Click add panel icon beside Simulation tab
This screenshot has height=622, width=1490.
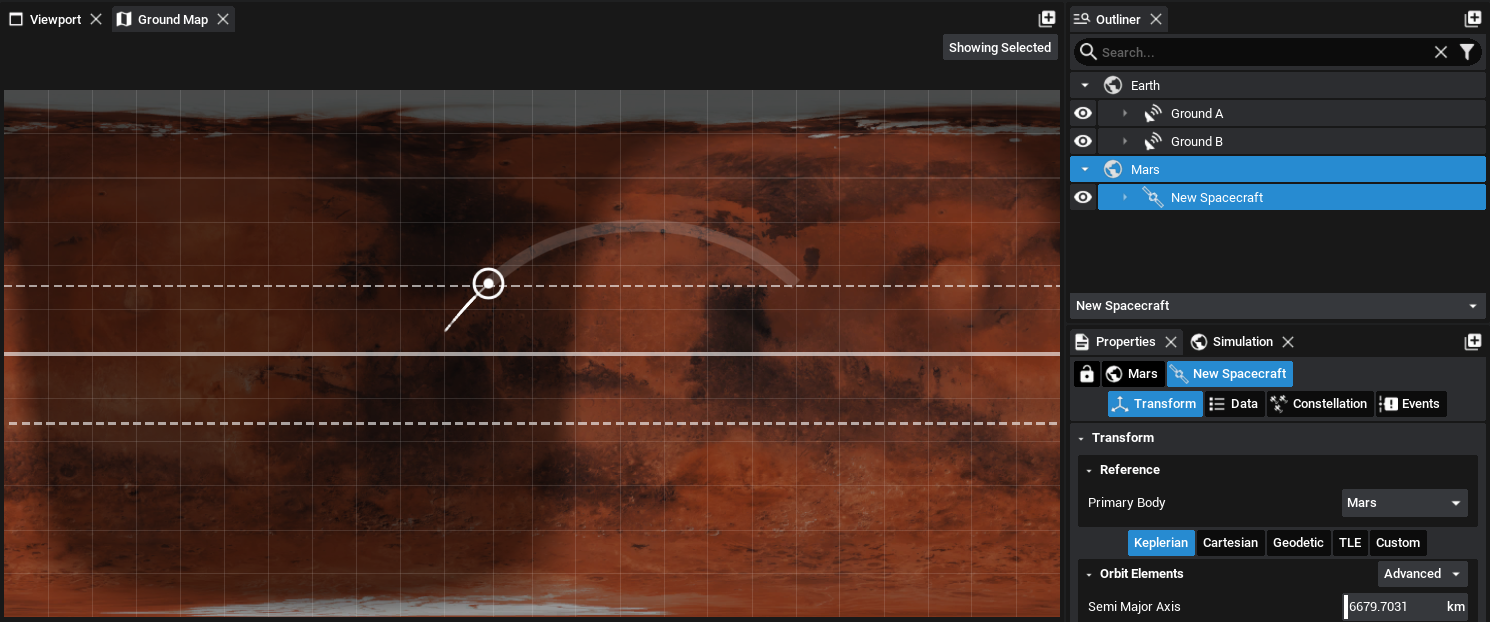pos(1473,342)
